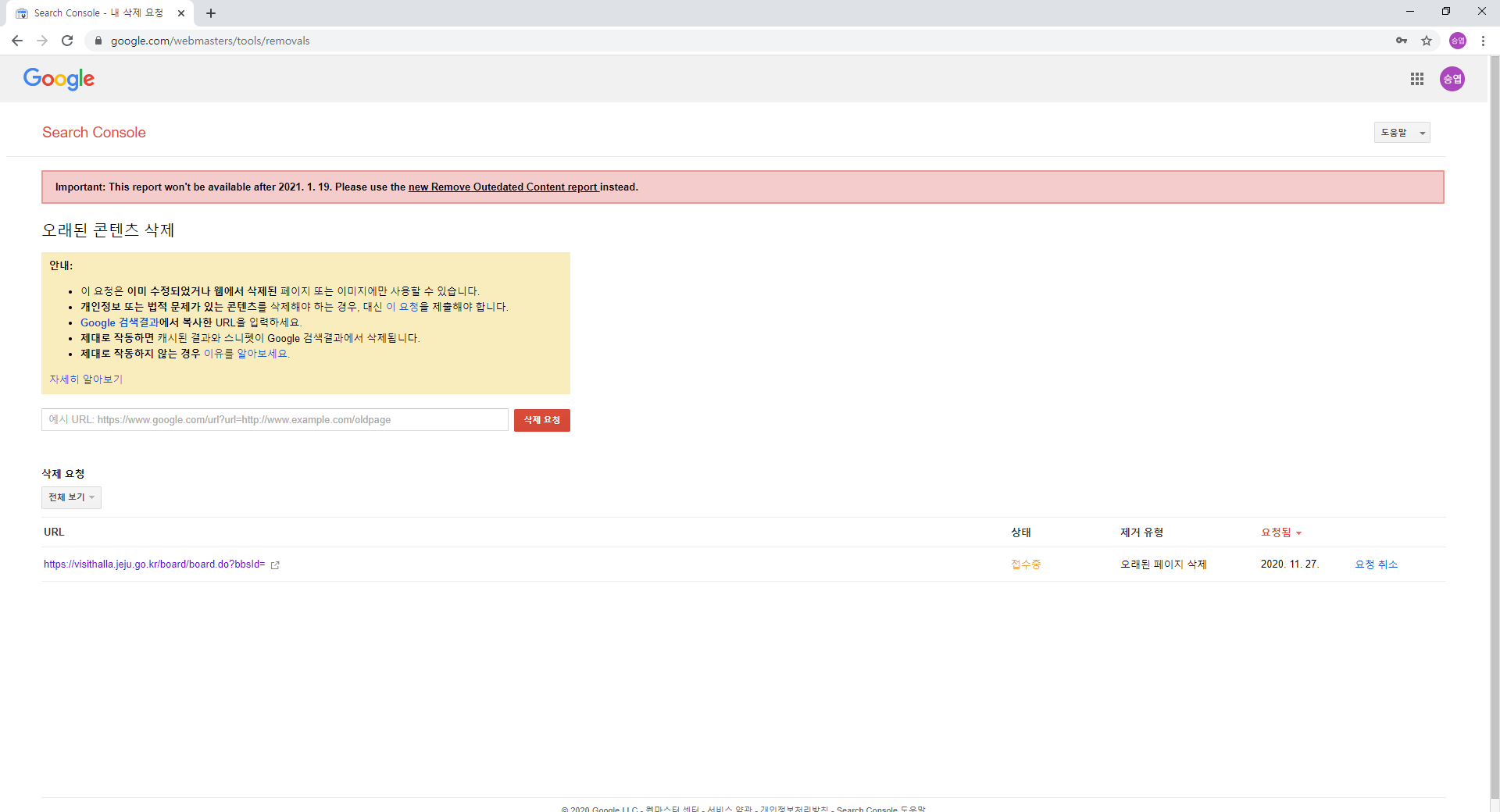Bookmark this page with the star icon
1500x812 pixels.
tap(1427, 41)
